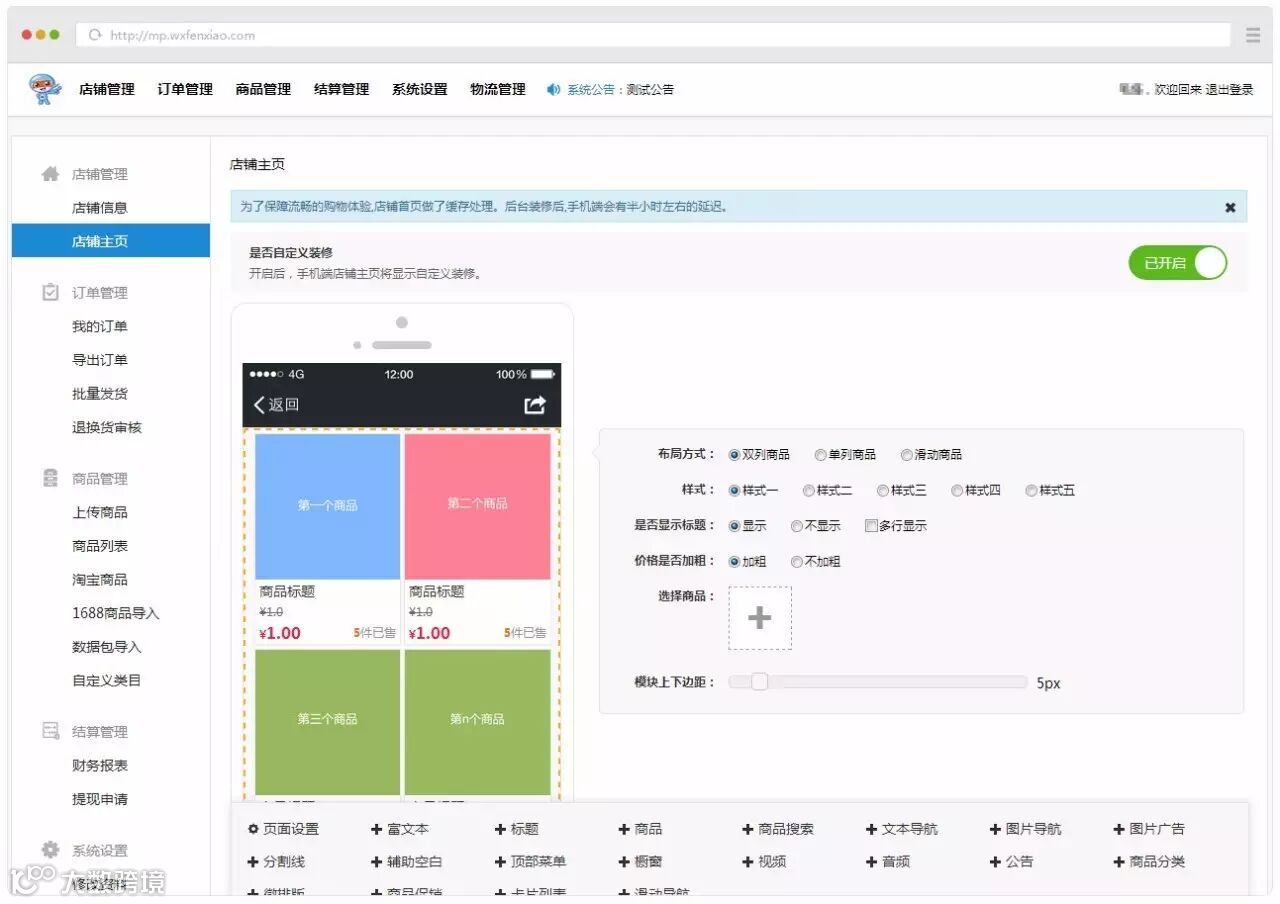Add a 橱窗 showcase module

[641, 861]
